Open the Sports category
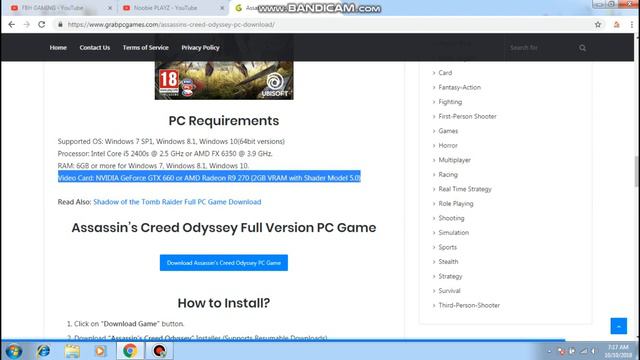This screenshot has height=360, width=640. tap(447, 247)
